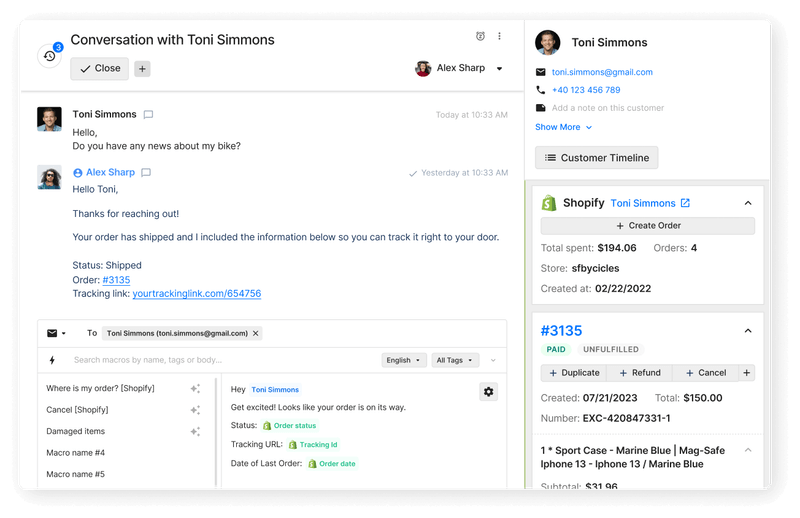
Task: Click the plus icon next to Close
Action: (x=142, y=69)
